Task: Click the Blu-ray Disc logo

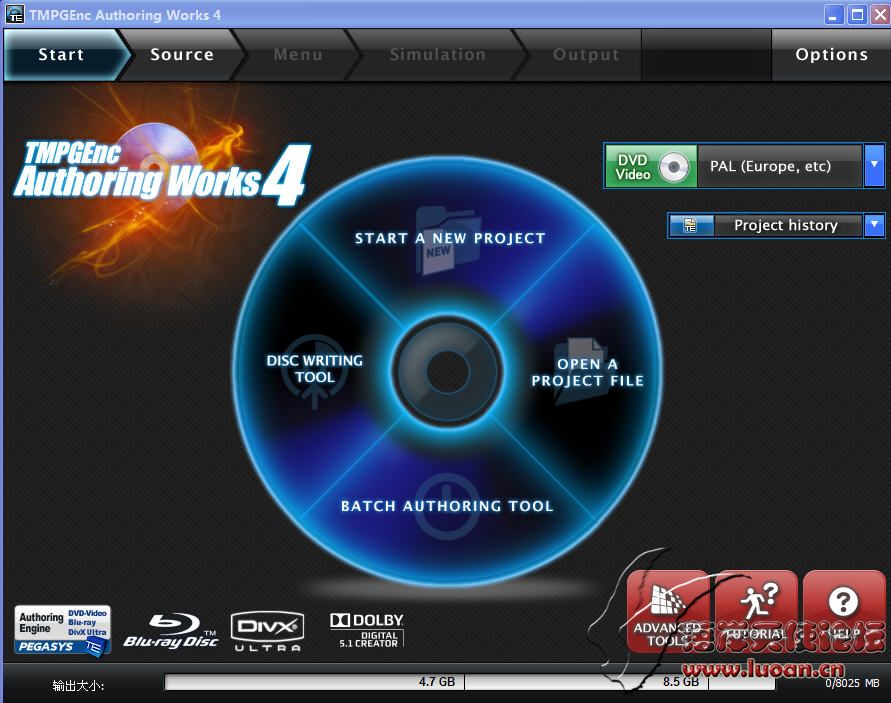Action: point(170,631)
